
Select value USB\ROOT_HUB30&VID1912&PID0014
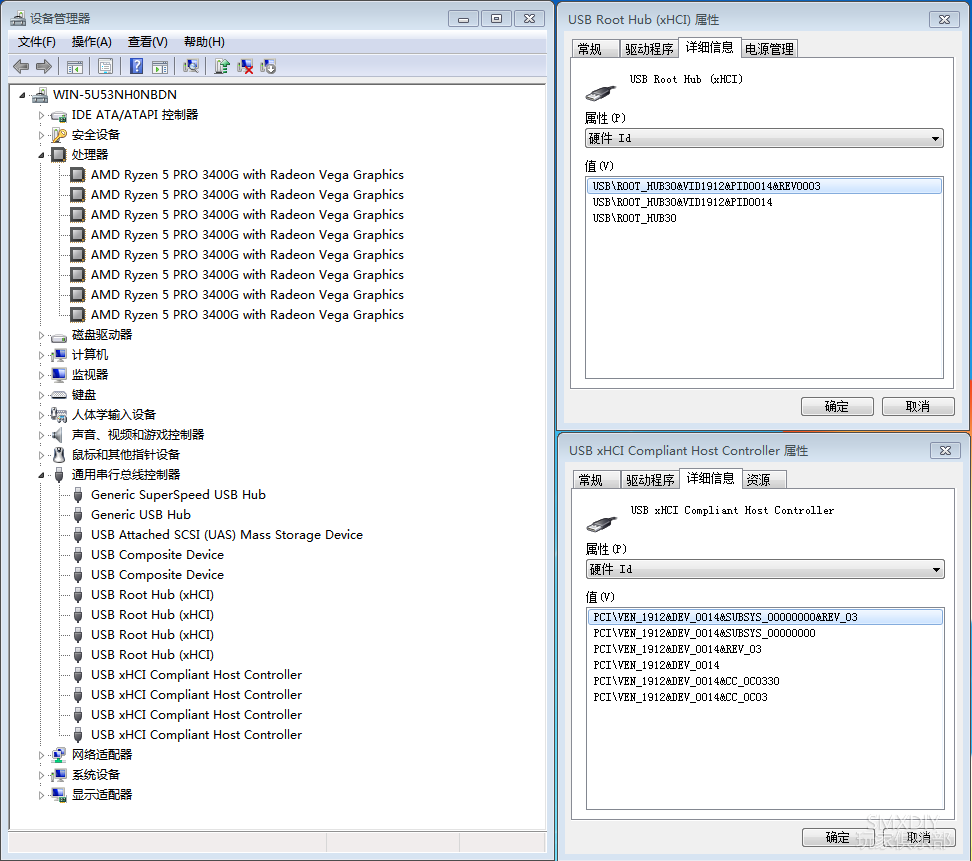pyautogui.click(x=683, y=202)
